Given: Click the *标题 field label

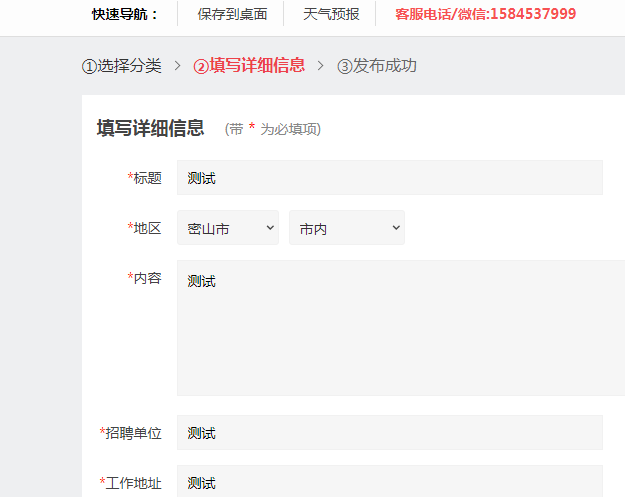Looking at the screenshot, I should click(x=145, y=178).
